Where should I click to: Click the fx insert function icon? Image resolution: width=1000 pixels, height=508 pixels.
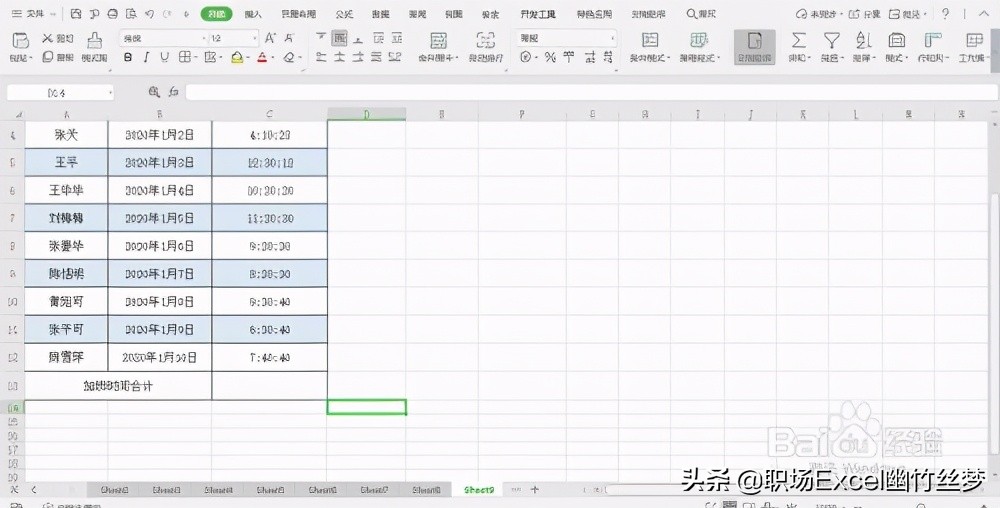click(173, 92)
